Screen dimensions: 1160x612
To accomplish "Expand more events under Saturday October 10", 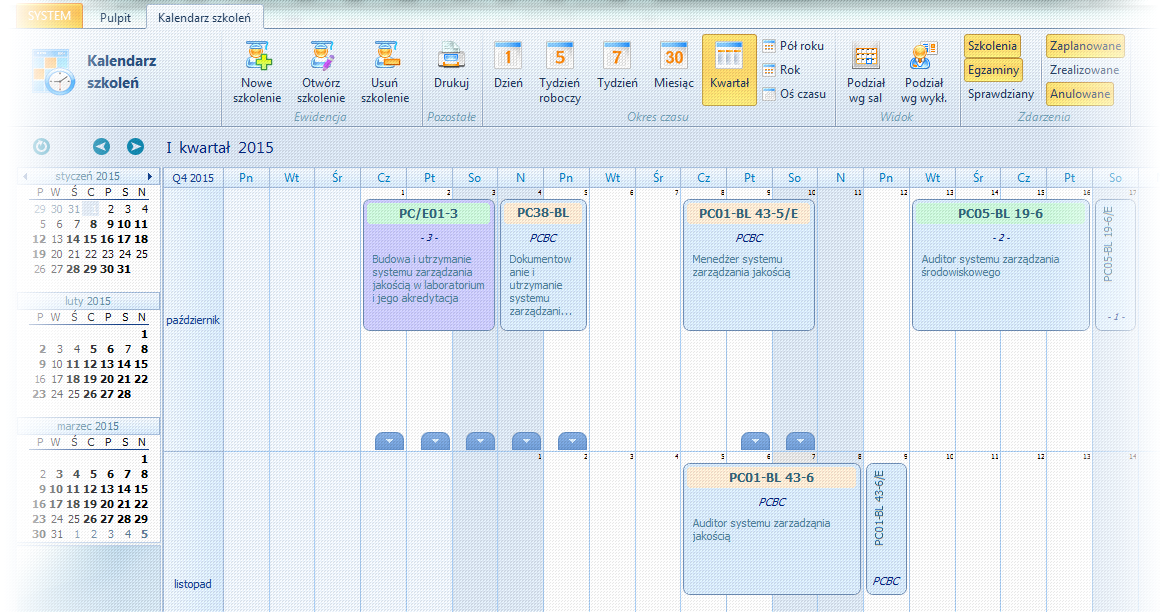I will pyautogui.click(x=800, y=441).
